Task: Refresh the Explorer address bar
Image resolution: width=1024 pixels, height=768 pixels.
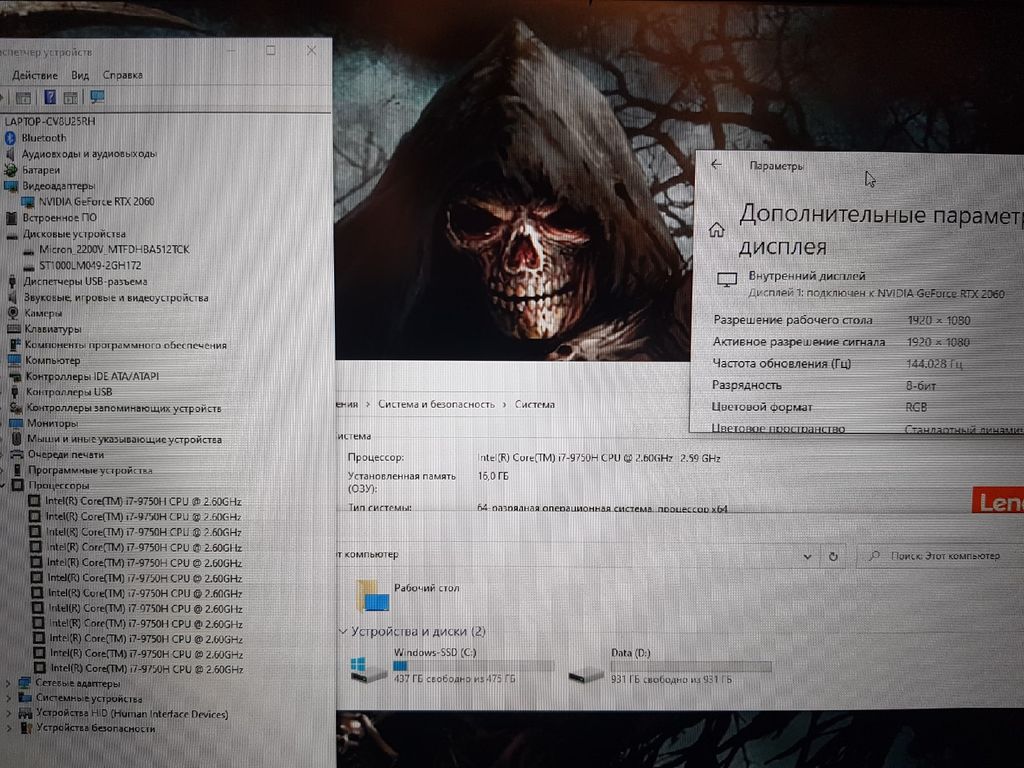Action: pos(833,556)
